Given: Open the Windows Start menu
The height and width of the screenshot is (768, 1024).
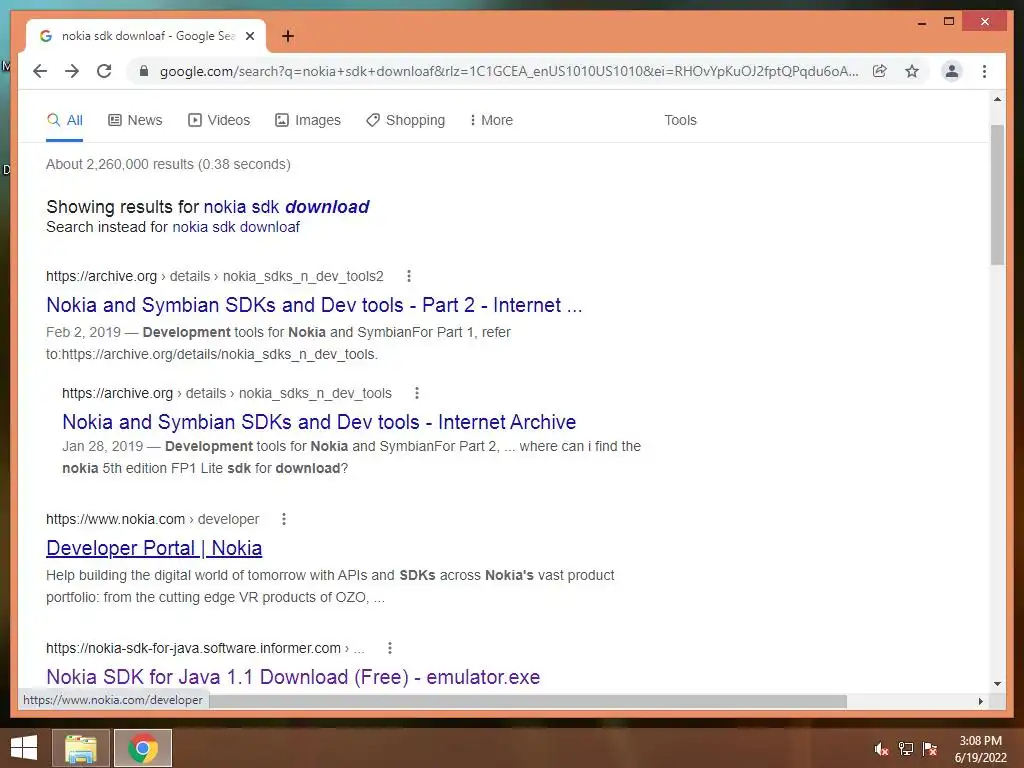Looking at the screenshot, I should pos(24,748).
